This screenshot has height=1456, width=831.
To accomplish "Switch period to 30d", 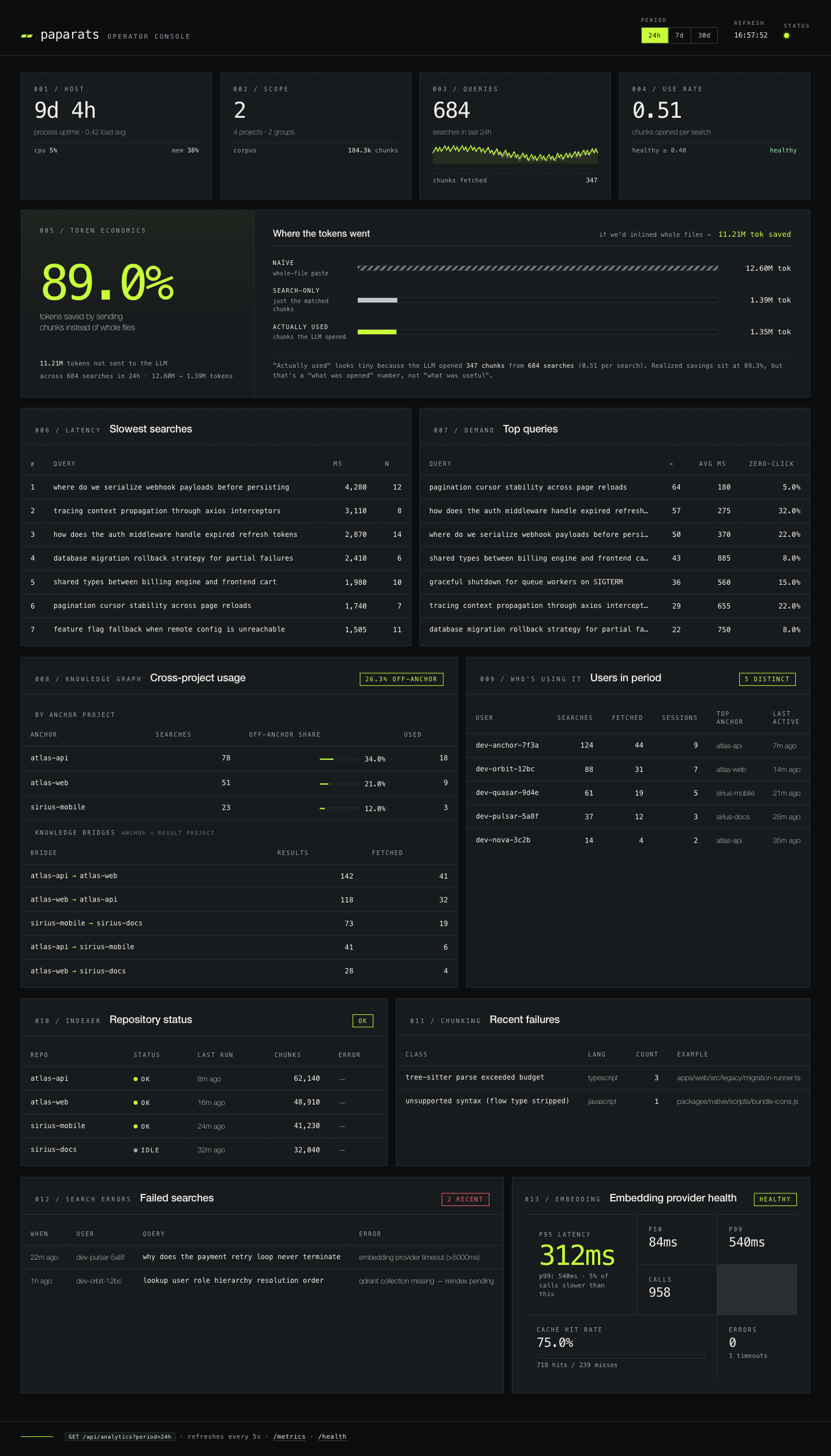I will click(704, 35).
